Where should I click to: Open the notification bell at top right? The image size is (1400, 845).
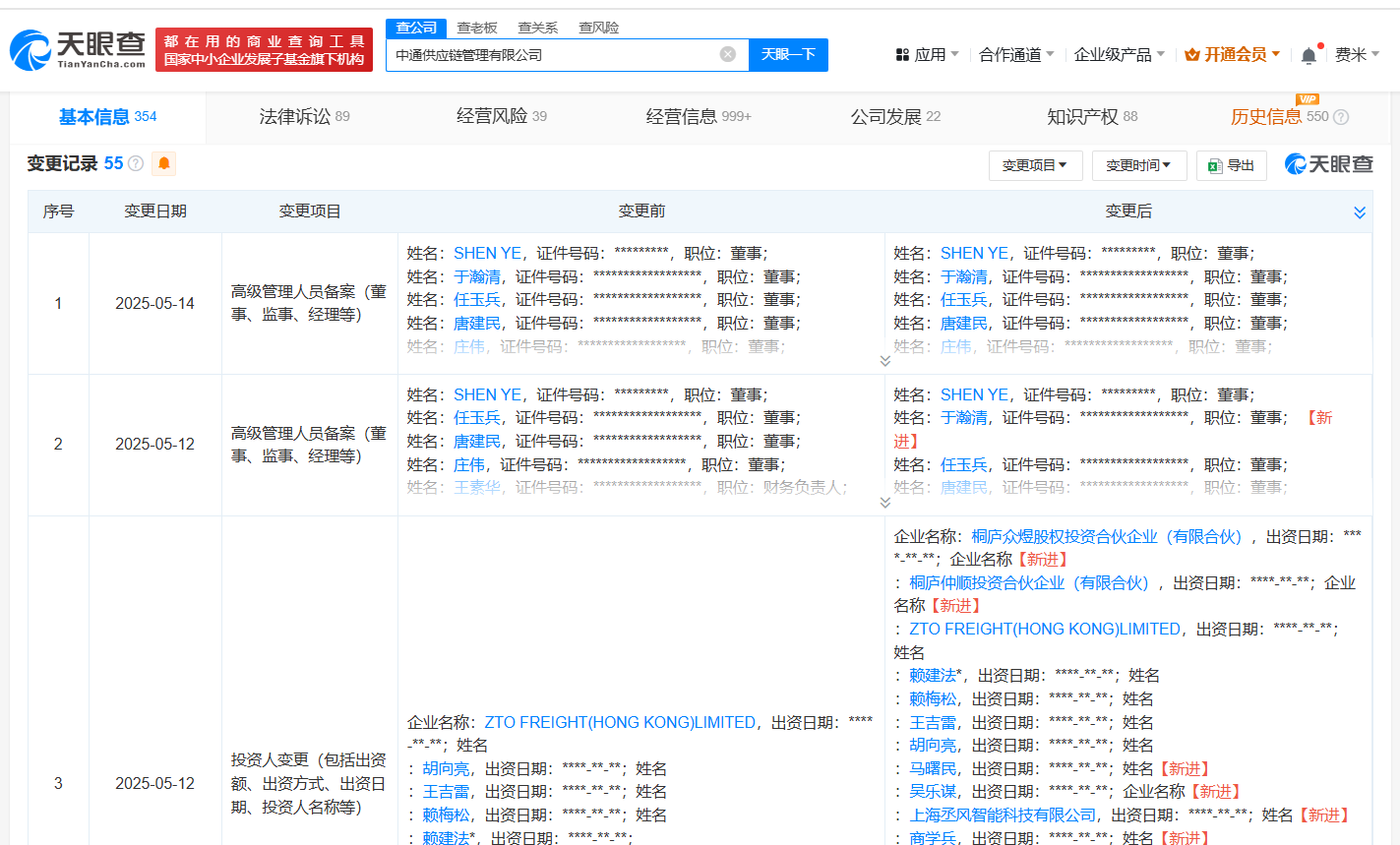(1309, 55)
